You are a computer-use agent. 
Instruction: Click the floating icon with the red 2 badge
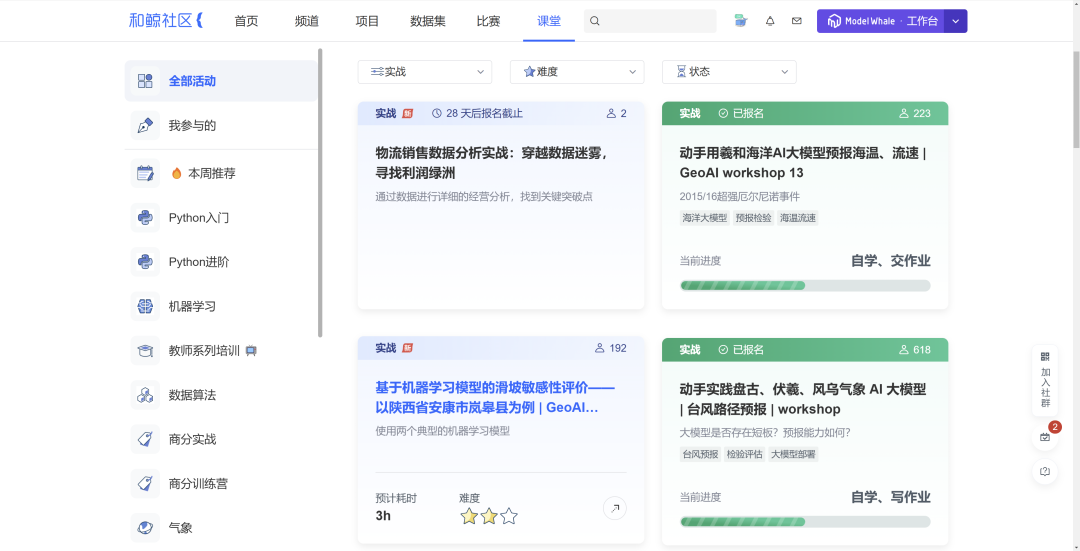(1045, 437)
